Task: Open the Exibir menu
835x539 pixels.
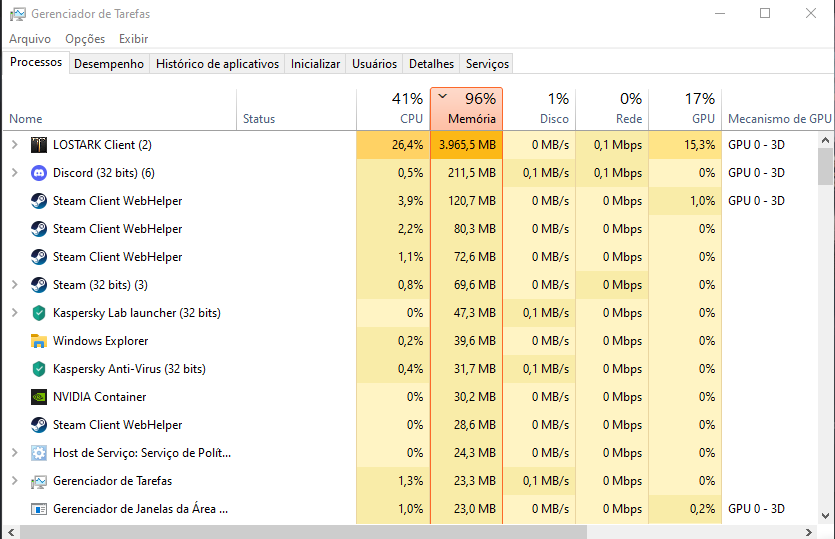Action: tap(134, 39)
